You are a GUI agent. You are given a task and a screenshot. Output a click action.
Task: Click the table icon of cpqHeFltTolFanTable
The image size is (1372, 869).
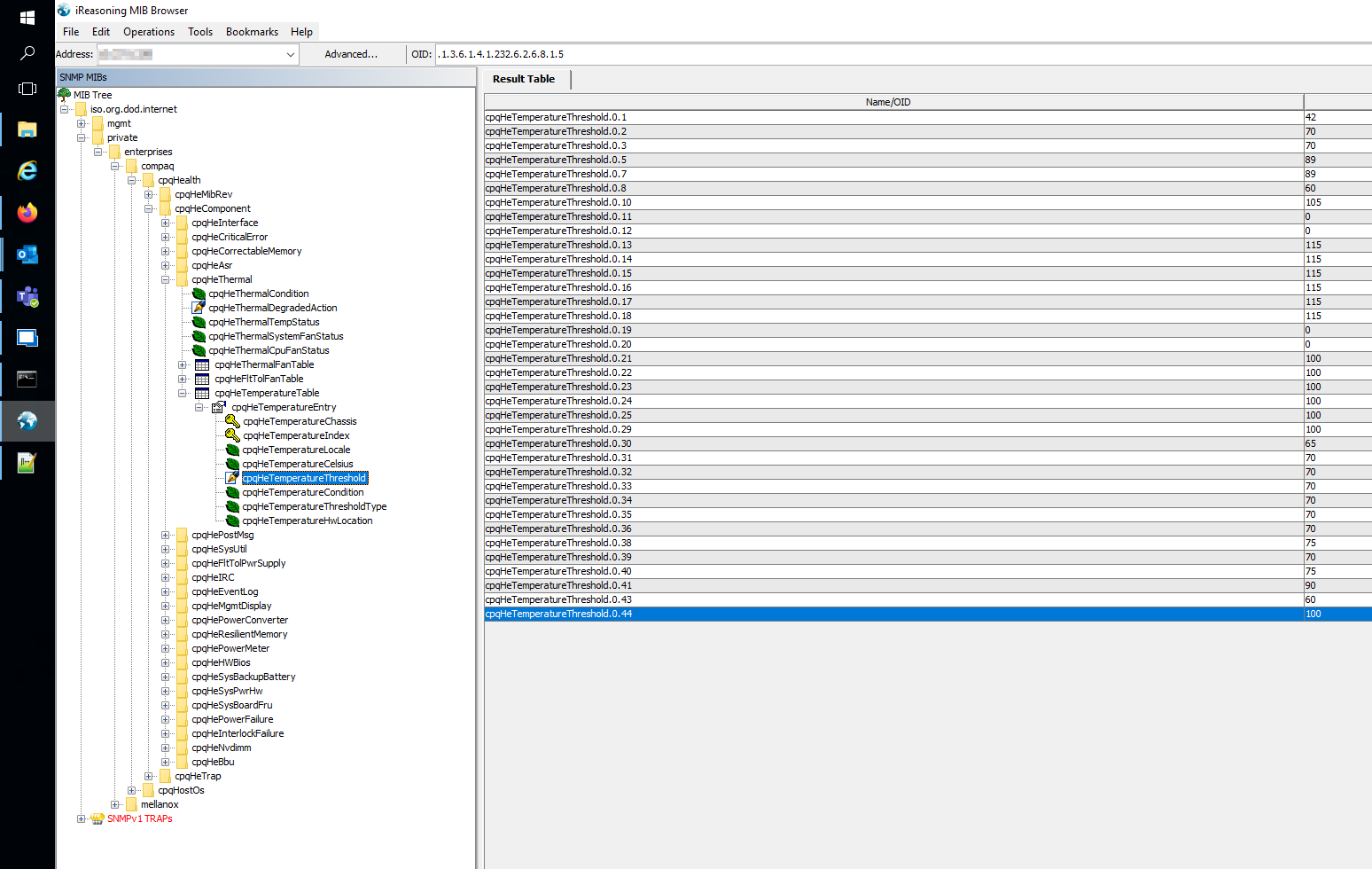pyautogui.click(x=202, y=379)
